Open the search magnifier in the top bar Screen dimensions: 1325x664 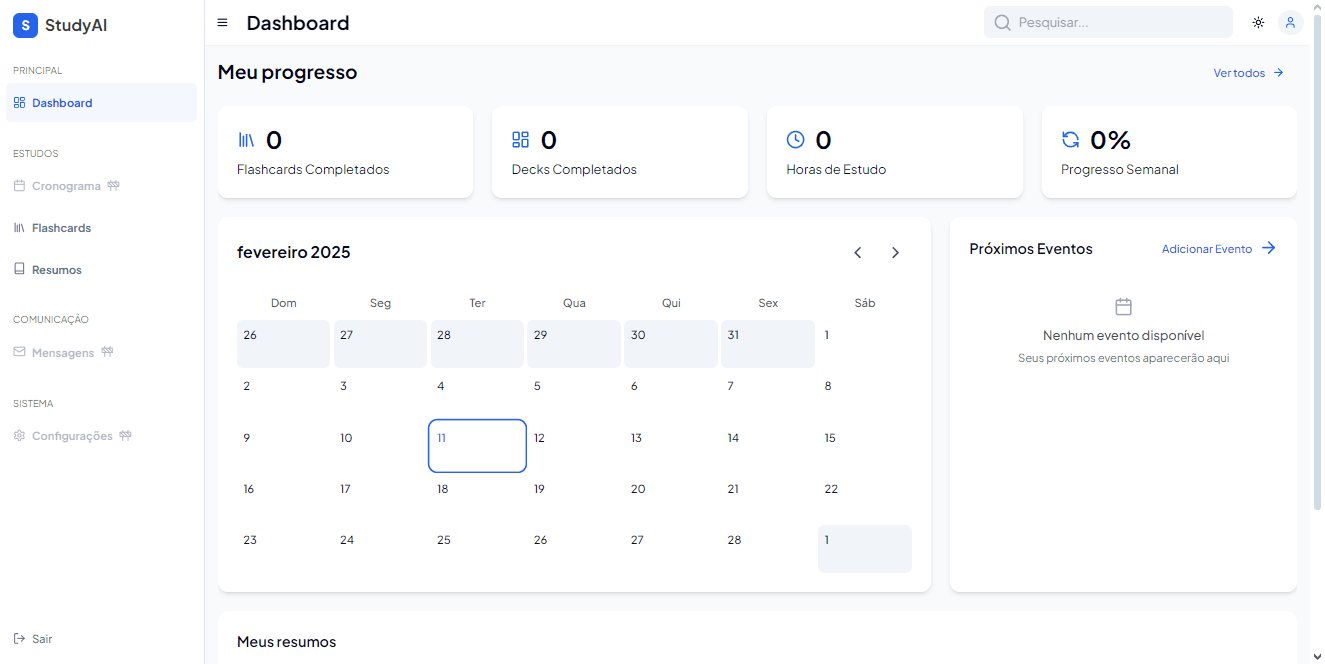click(1002, 22)
